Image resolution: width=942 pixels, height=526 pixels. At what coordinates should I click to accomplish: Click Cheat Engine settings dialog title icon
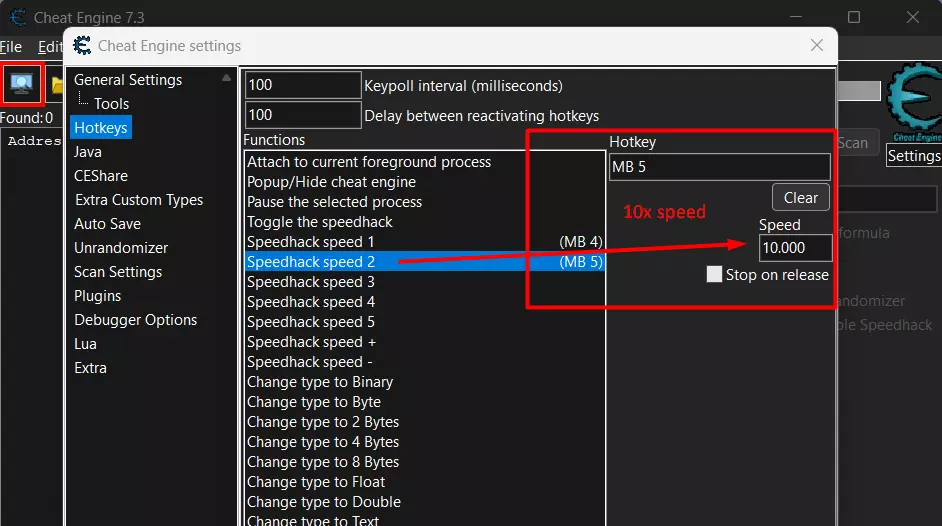(82, 45)
